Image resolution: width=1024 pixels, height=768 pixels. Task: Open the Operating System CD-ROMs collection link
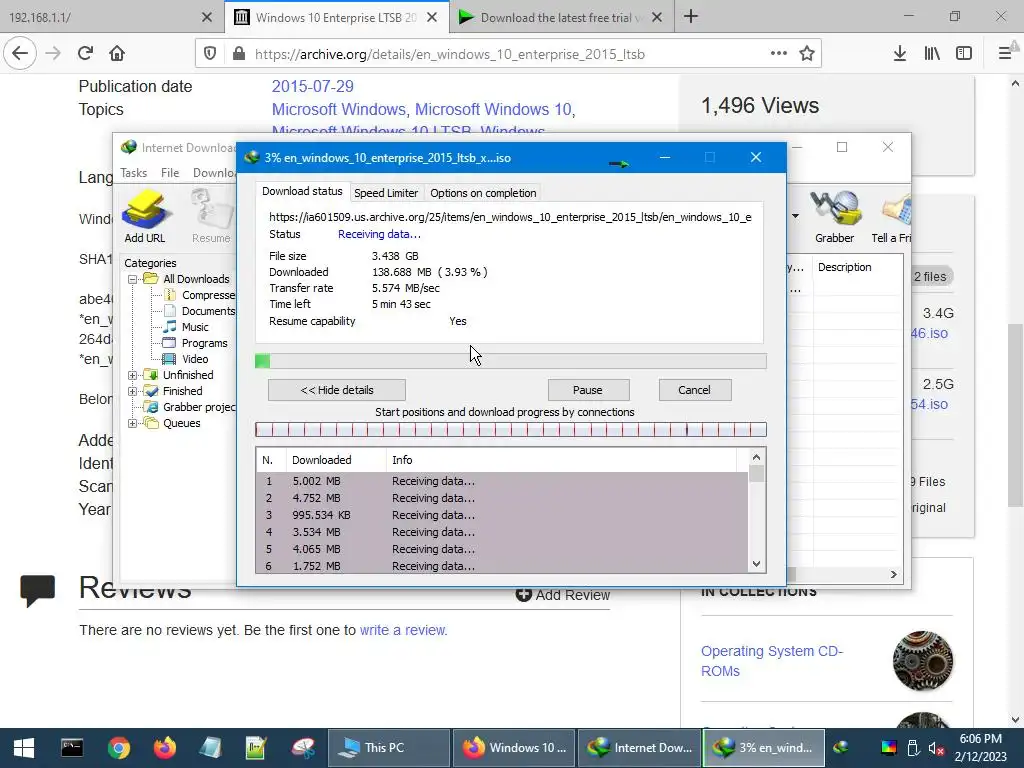click(x=772, y=661)
